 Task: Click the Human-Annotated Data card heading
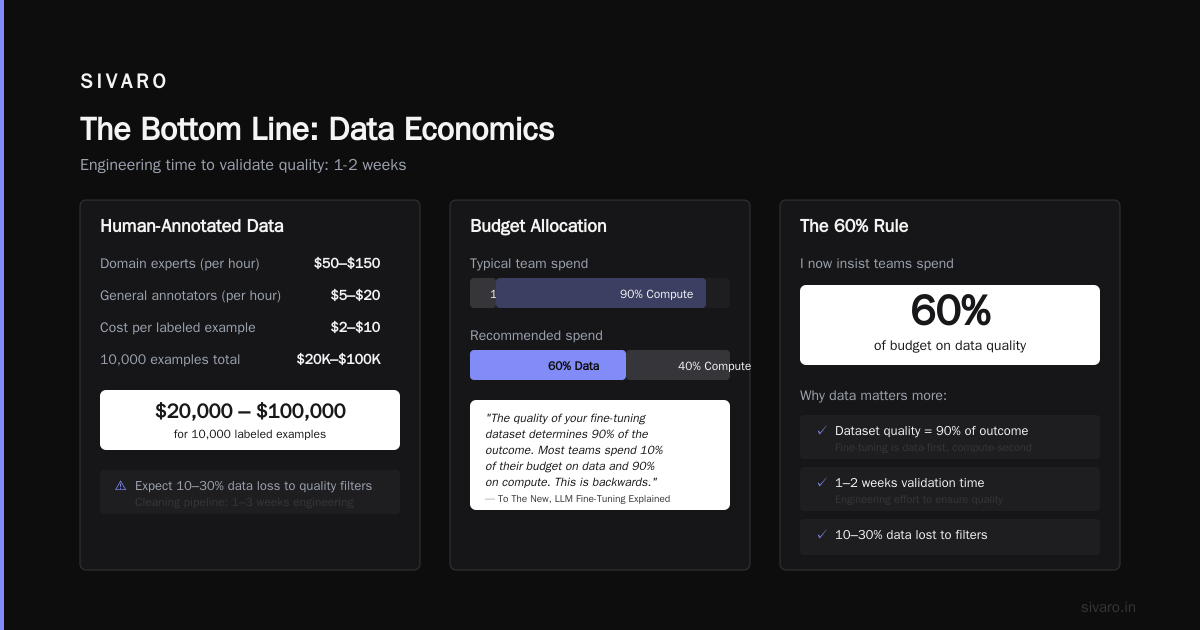pyautogui.click(x=192, y=226)
